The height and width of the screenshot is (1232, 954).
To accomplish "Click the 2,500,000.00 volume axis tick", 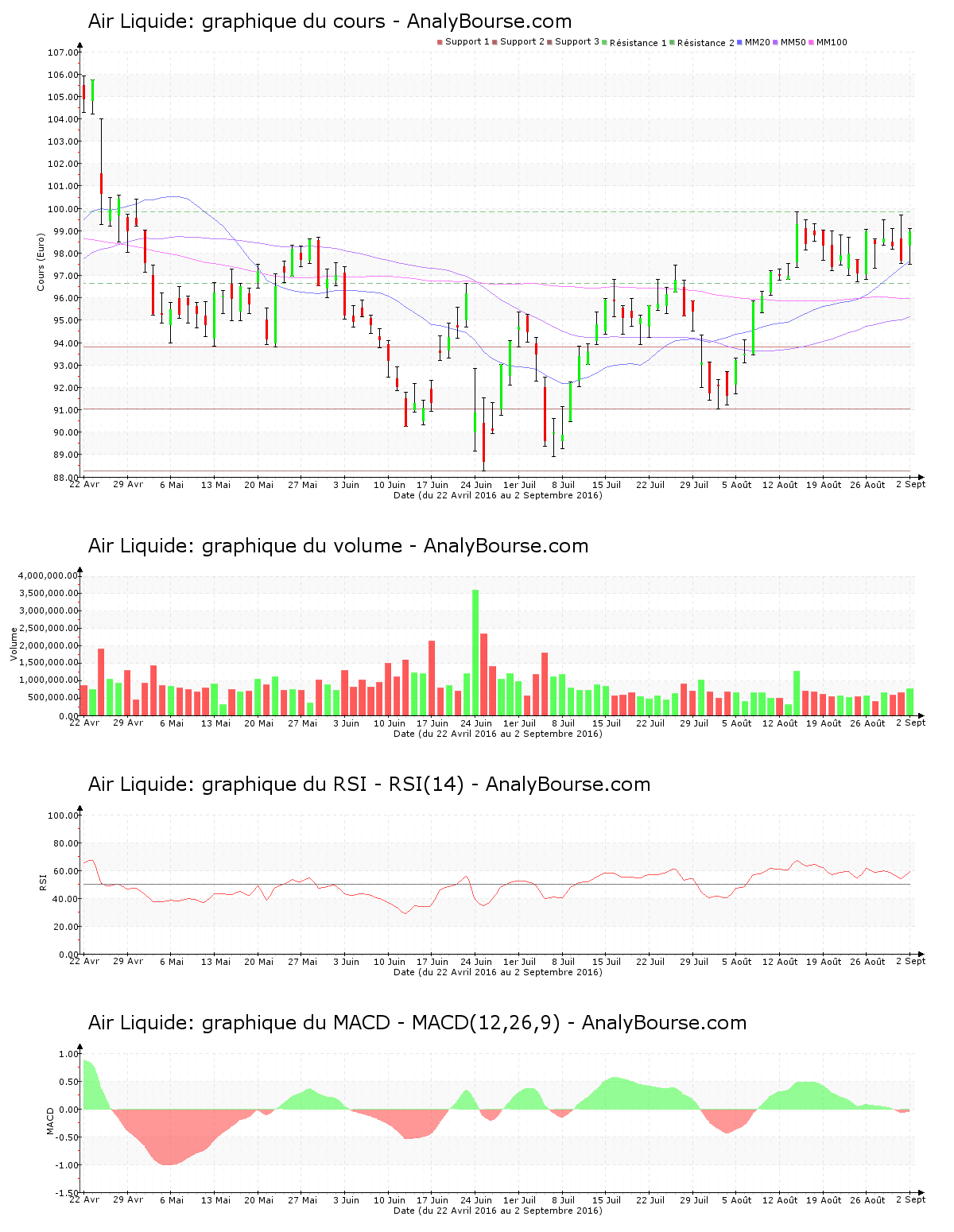I will [x=48, y=628].
